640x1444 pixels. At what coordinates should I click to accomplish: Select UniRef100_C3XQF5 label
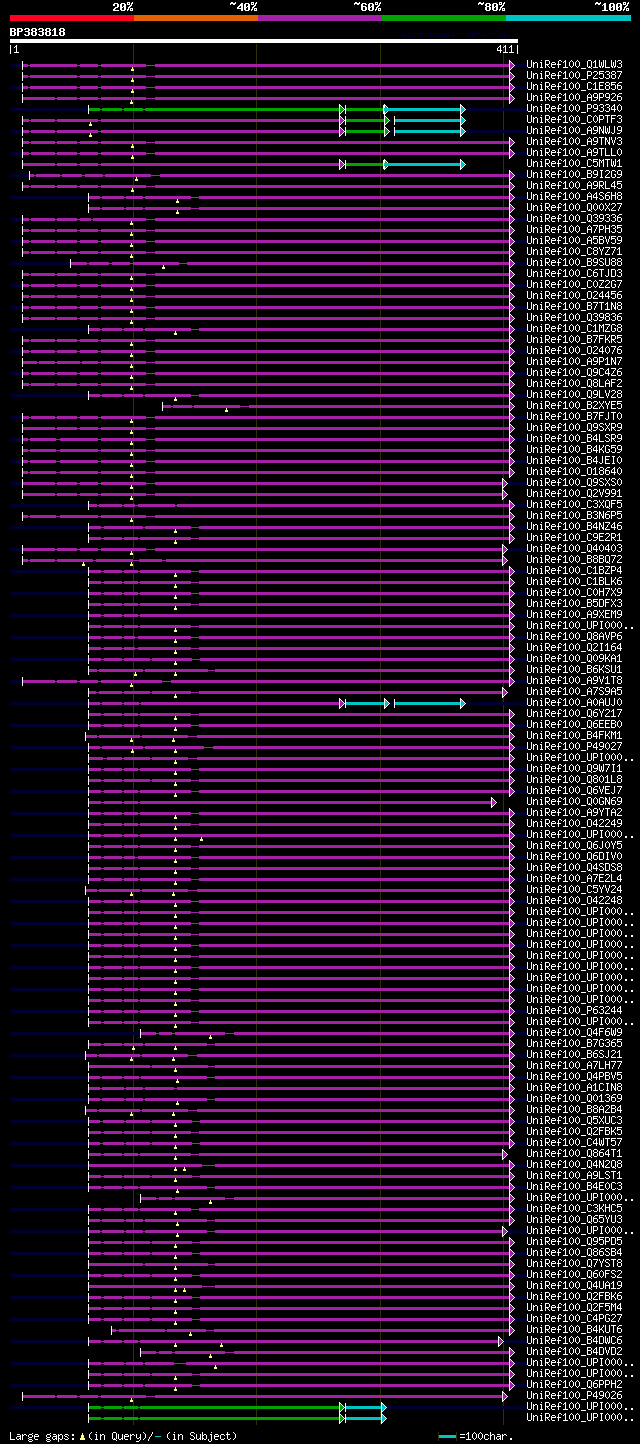[x=574, y=504]
